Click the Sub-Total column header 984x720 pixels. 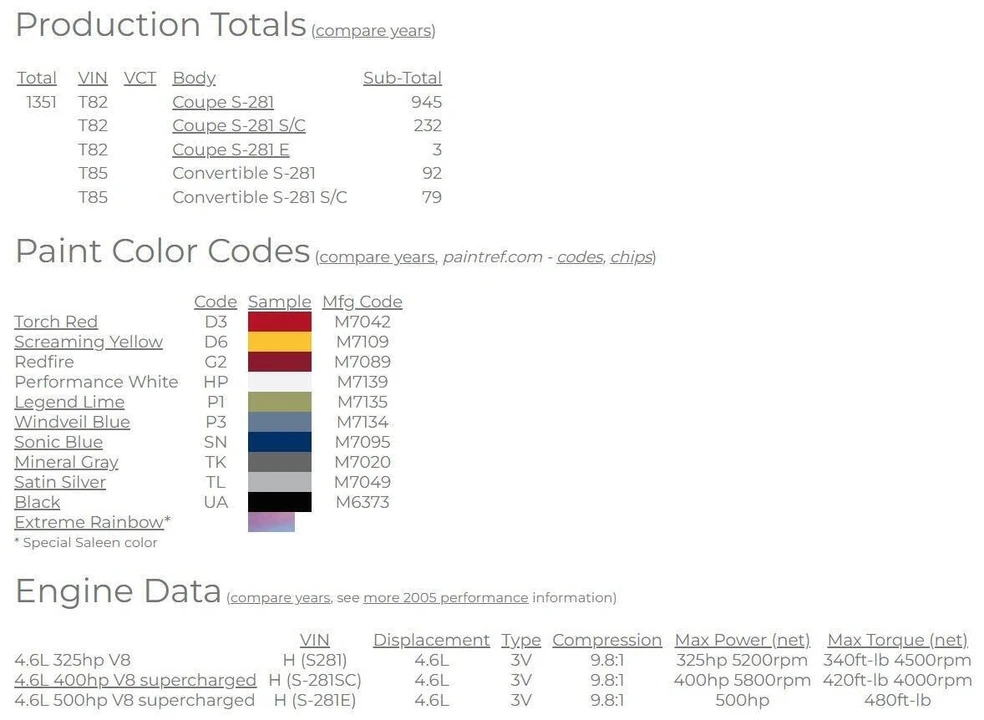click(402, 78)
